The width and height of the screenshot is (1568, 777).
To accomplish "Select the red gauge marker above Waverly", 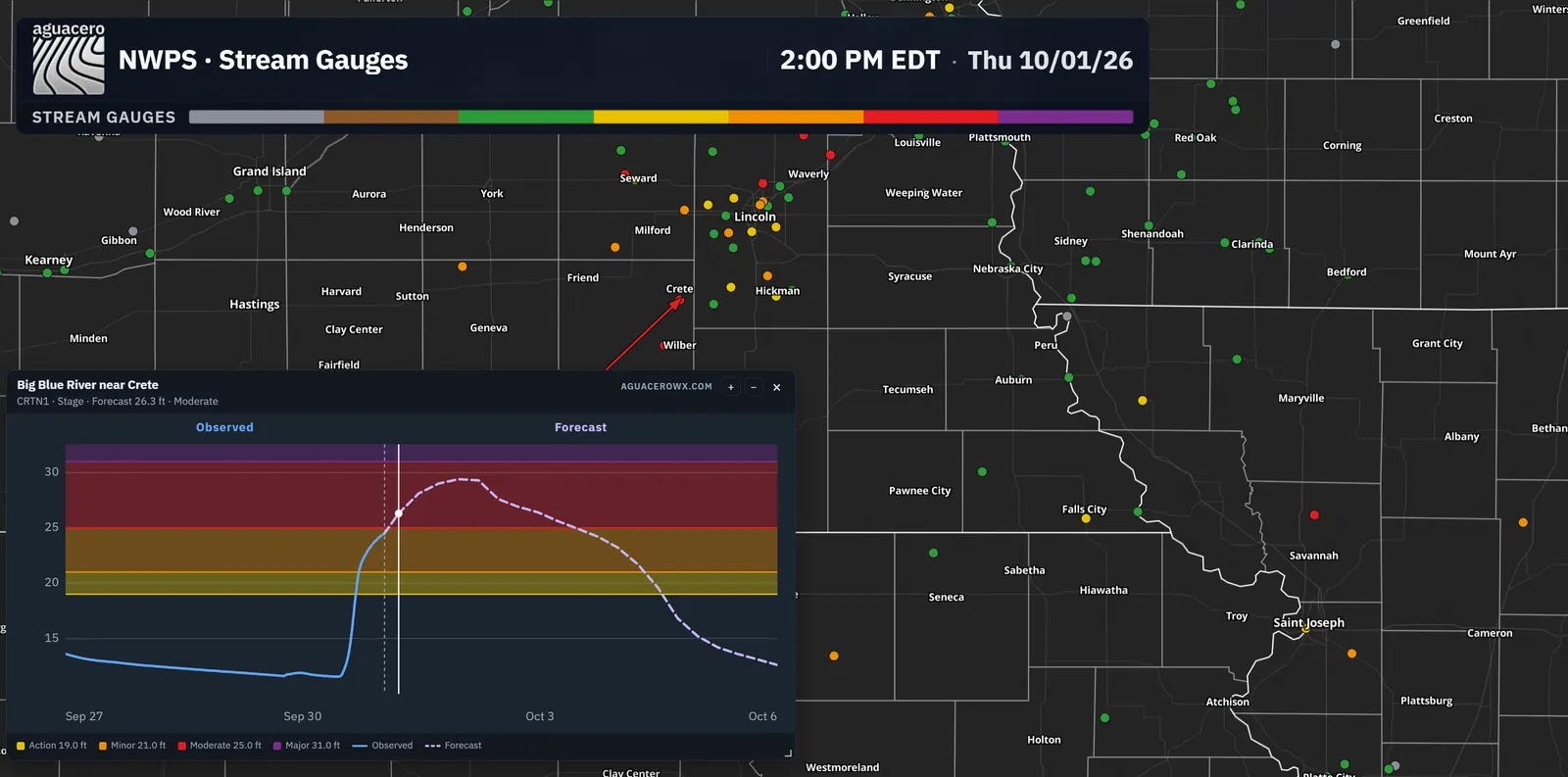I will (x=831, y=155).
